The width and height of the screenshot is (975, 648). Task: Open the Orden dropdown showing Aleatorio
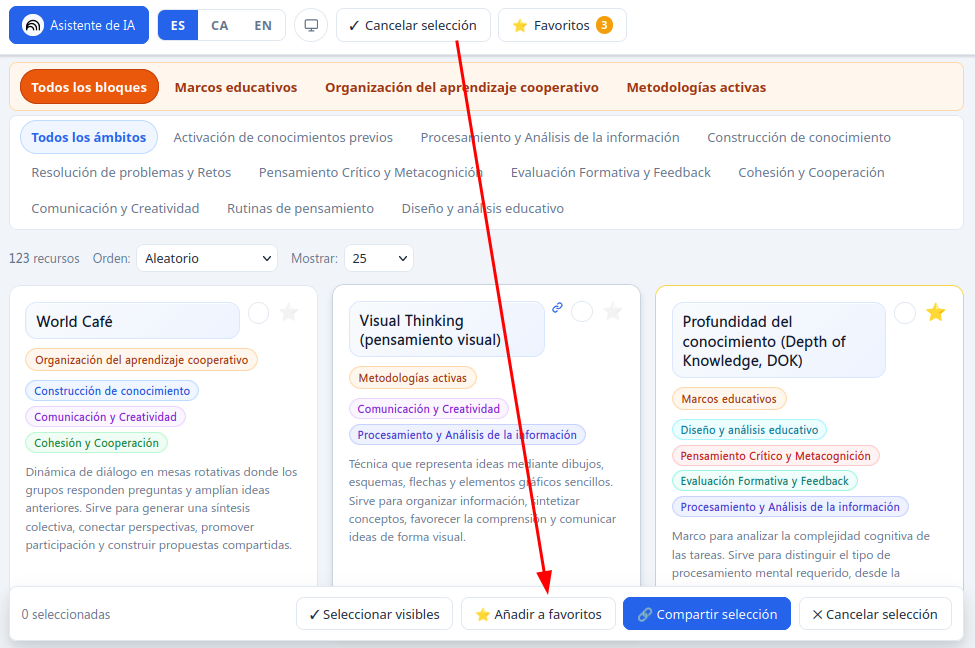point(207,258)
